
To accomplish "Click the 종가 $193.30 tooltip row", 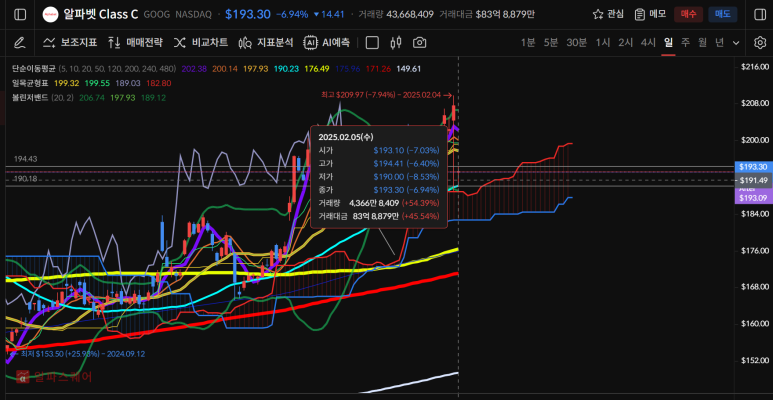I will coord(379,189).
